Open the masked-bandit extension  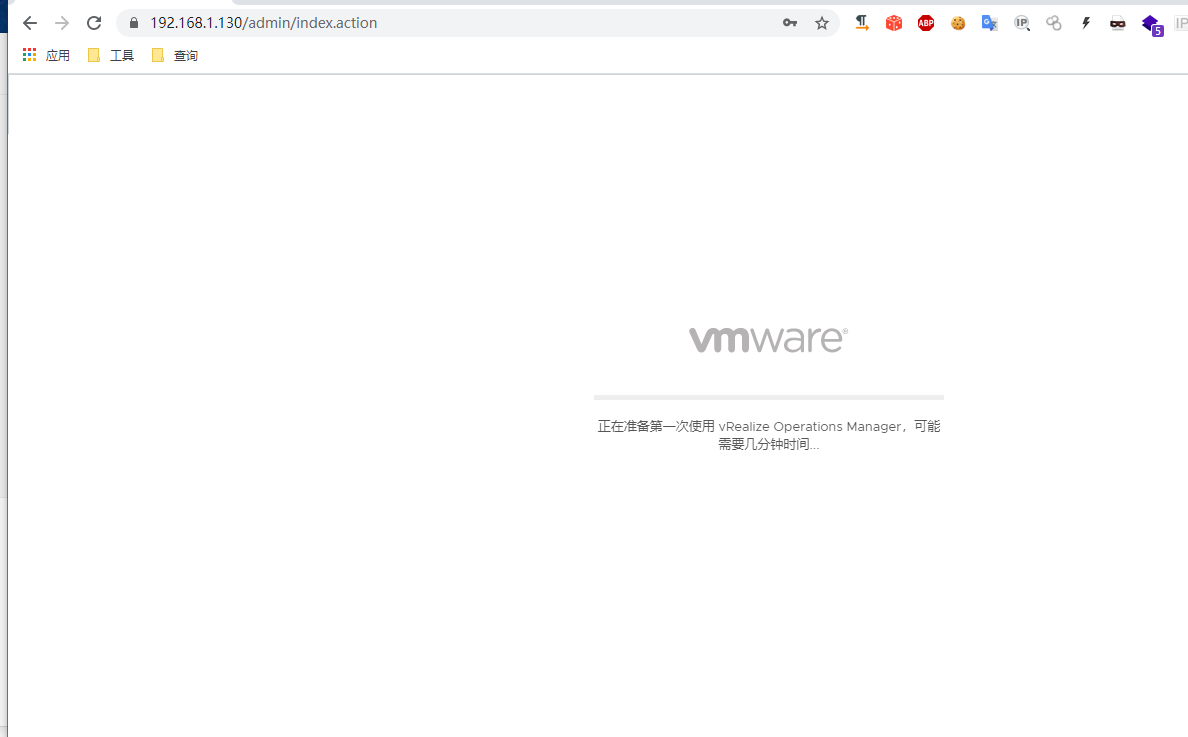coord(1118,23)
